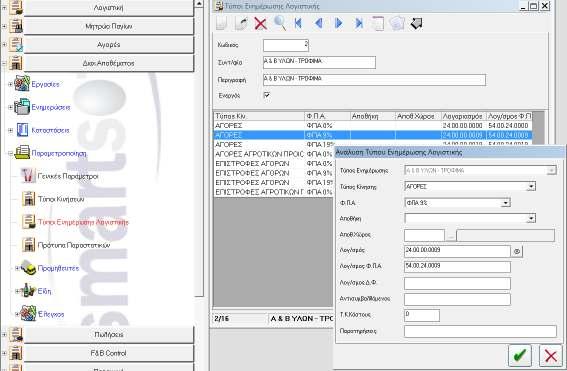Click the Εργασίες icon in tree
This screenshot has width=567, height=371.
tap(22, 84)
